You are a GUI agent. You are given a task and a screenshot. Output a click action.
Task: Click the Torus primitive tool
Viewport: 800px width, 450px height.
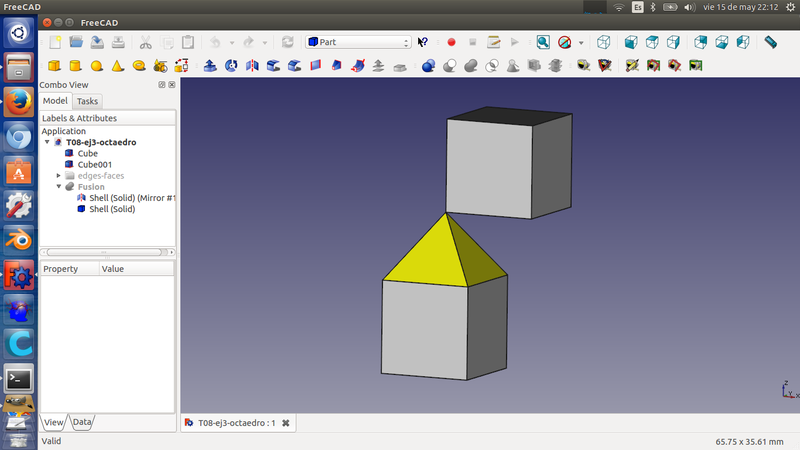click(x=139, y=66)
